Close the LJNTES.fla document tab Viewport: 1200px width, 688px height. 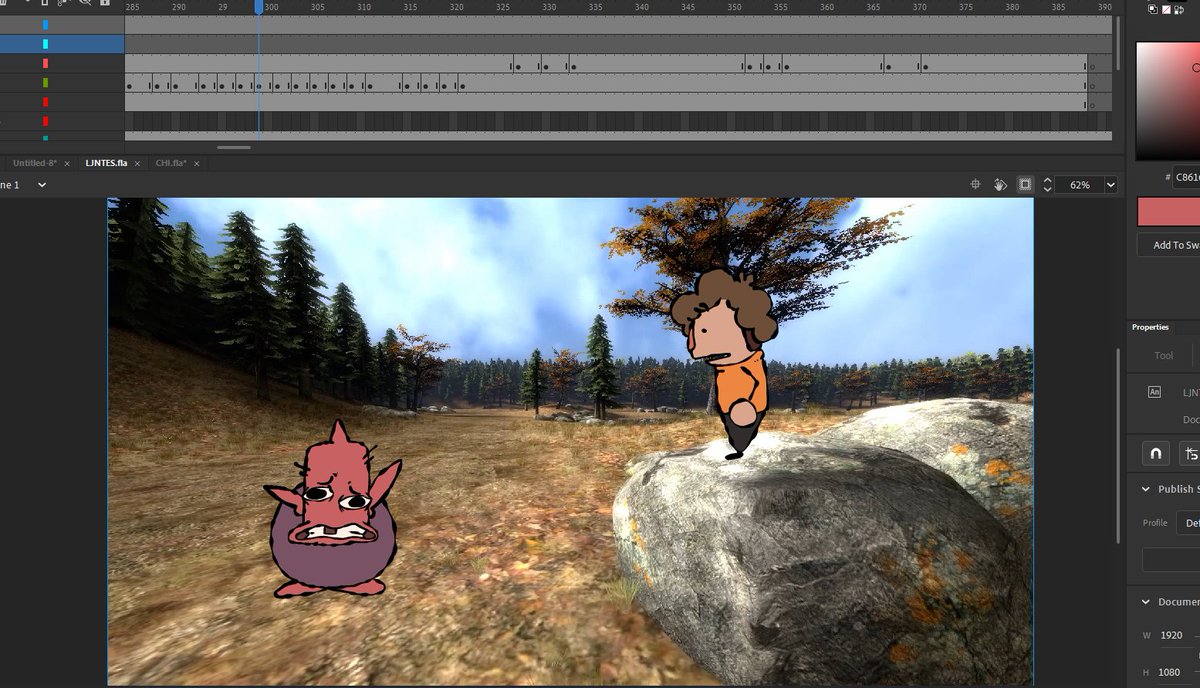click(x=137, y=163)
